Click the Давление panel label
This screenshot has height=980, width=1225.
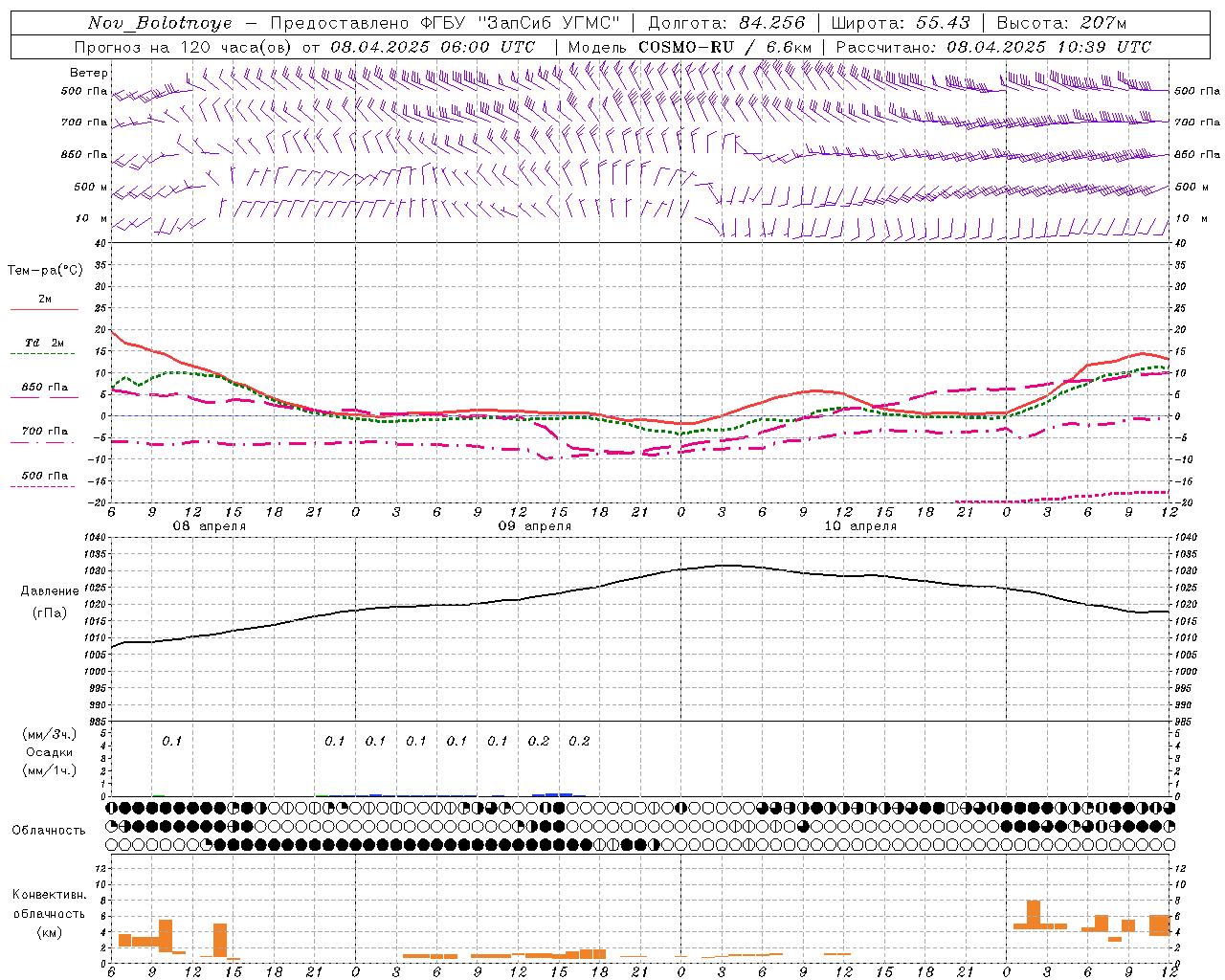click(50, 591)
